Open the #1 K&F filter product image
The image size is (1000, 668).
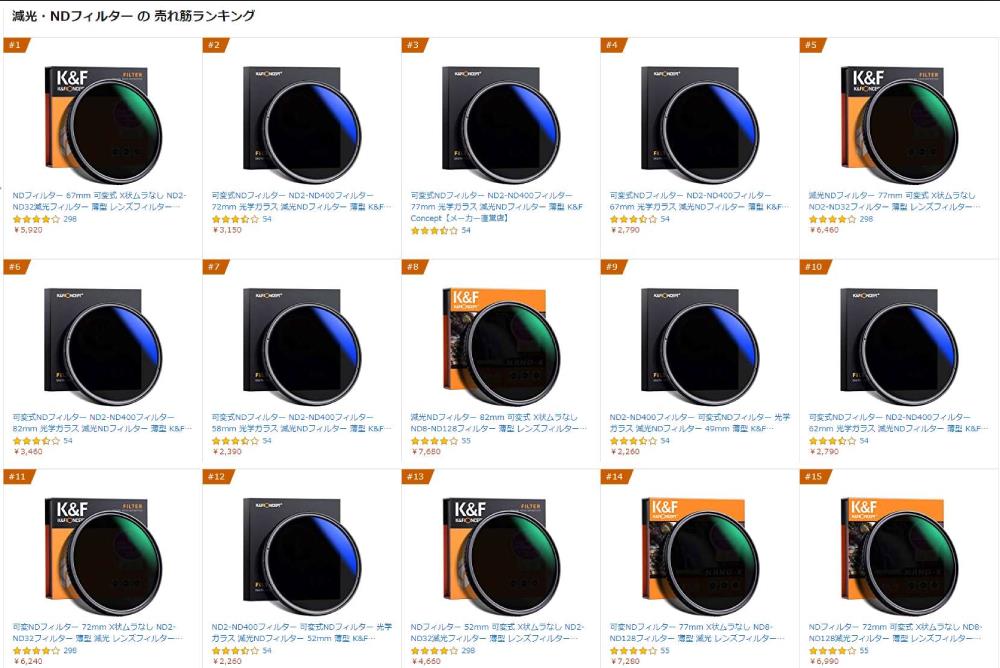point(98,120)
